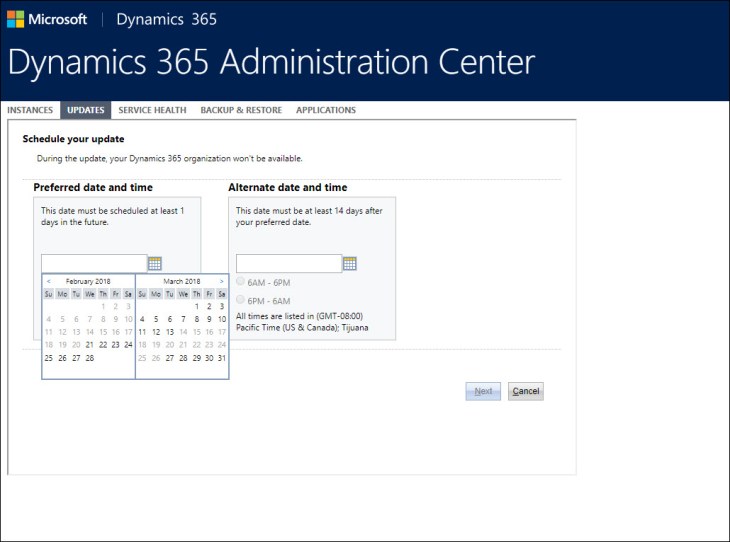Screen dimensions: 730x542
Task: Go to the Applications tab
Action: [326, 110]
